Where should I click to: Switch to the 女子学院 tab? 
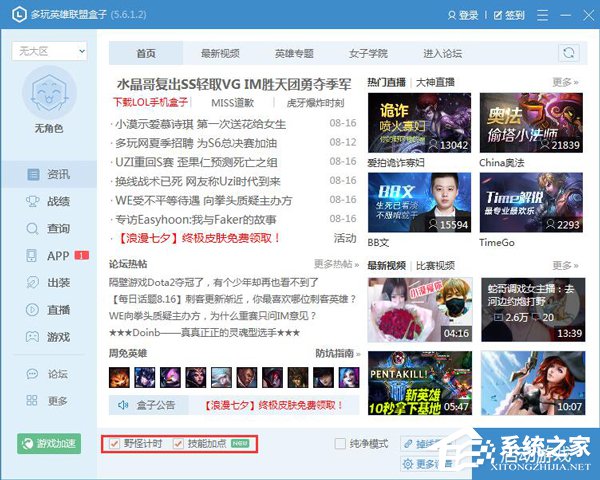368,53
